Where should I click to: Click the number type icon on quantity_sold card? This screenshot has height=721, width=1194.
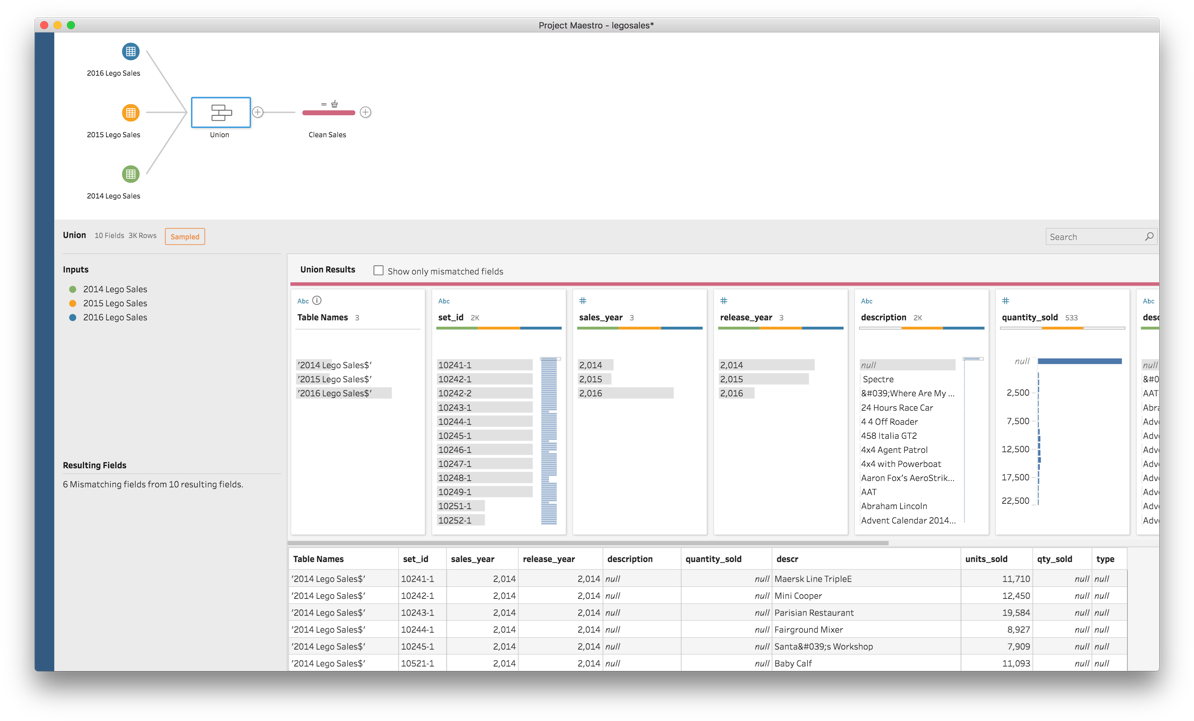point(1005,301)
